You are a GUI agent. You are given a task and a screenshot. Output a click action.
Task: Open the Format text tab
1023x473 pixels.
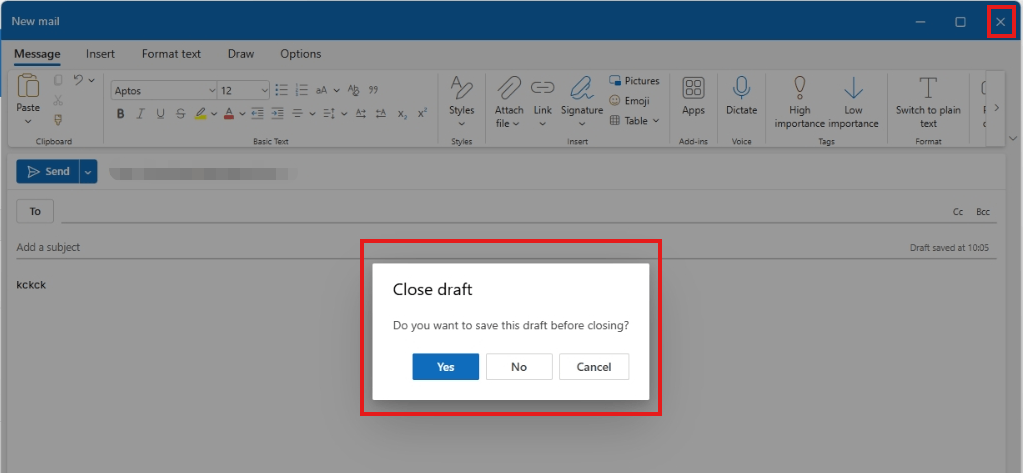[171, 54]
